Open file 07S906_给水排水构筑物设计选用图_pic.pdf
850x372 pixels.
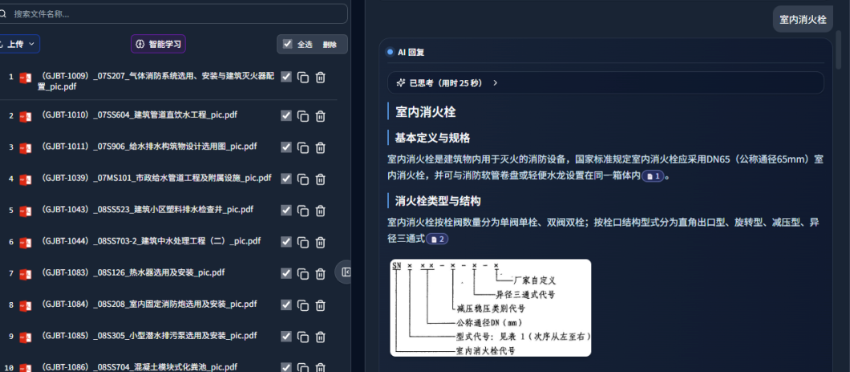(x=148, y=146)
